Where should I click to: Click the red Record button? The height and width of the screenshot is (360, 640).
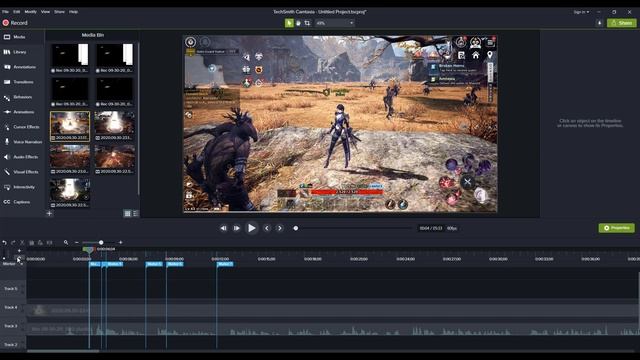point(15,23)
